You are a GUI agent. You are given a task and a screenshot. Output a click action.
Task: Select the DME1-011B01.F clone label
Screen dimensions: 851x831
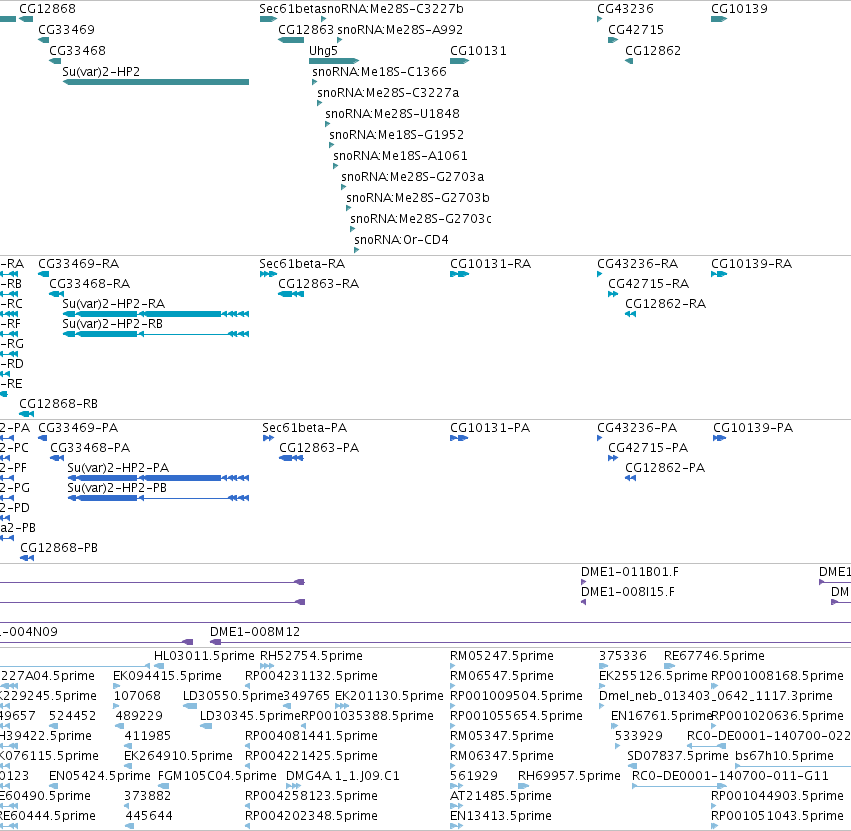pos(630,572)
